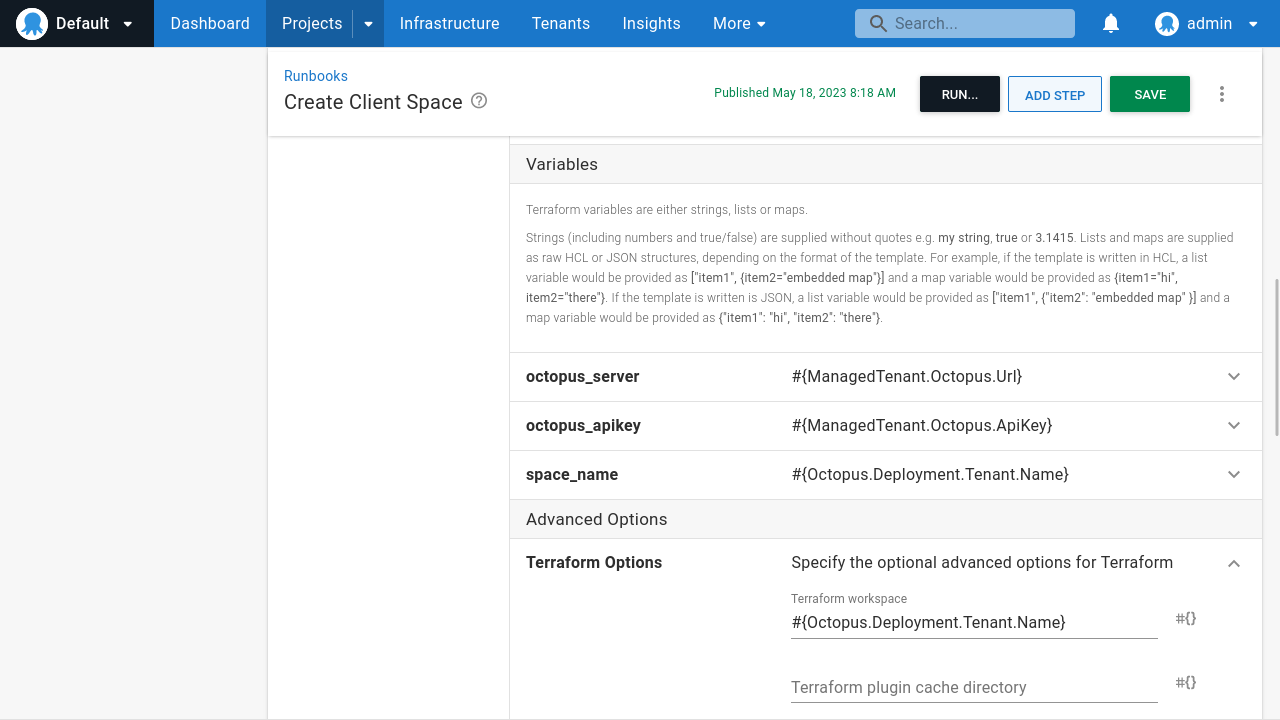This screenshot has width=1280, height=720.
Task: Open the More navigation menu
Action: click(739, 23)
